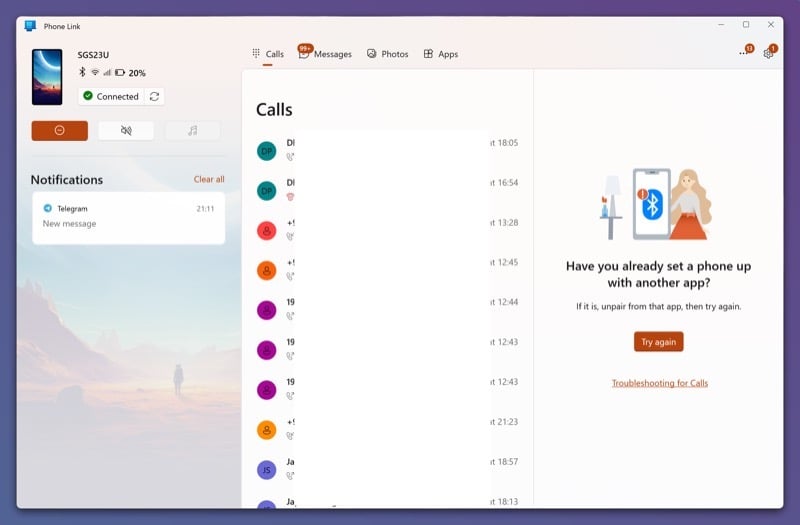Clear all notifications
800x525 pixels.
click(x=209, y=179)
